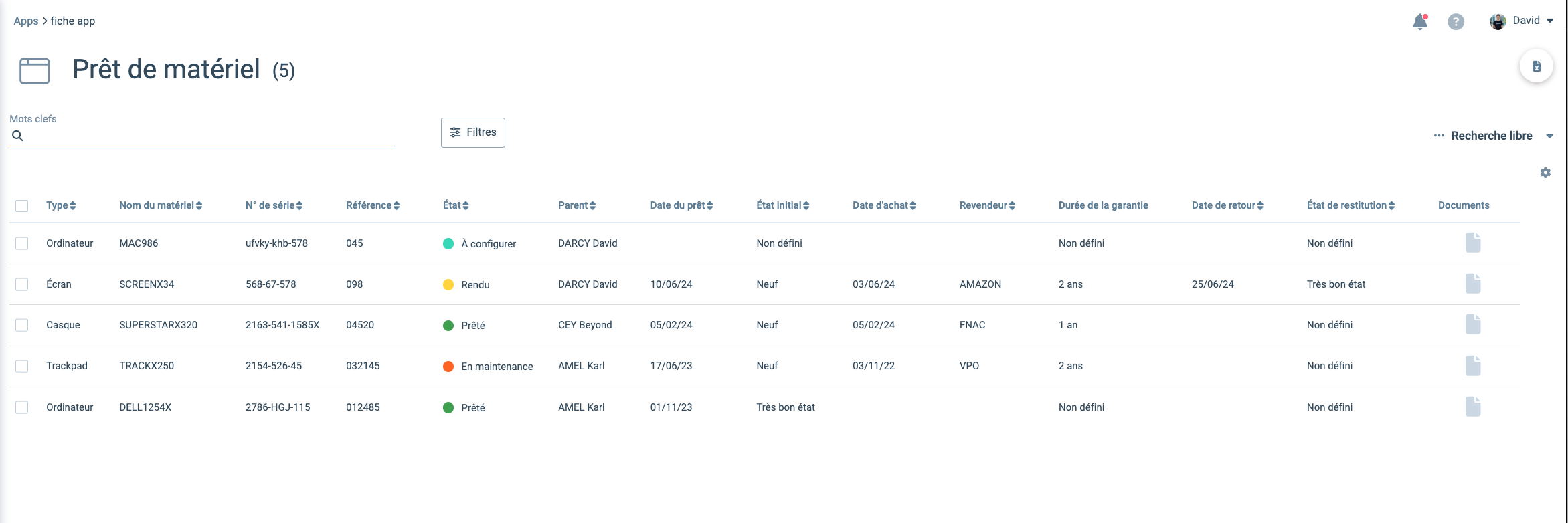Image resolution: width=1568 pixels, height=523 pixels.
Task: Go to Apps breadcrumb link
Action: click(26, 21)
